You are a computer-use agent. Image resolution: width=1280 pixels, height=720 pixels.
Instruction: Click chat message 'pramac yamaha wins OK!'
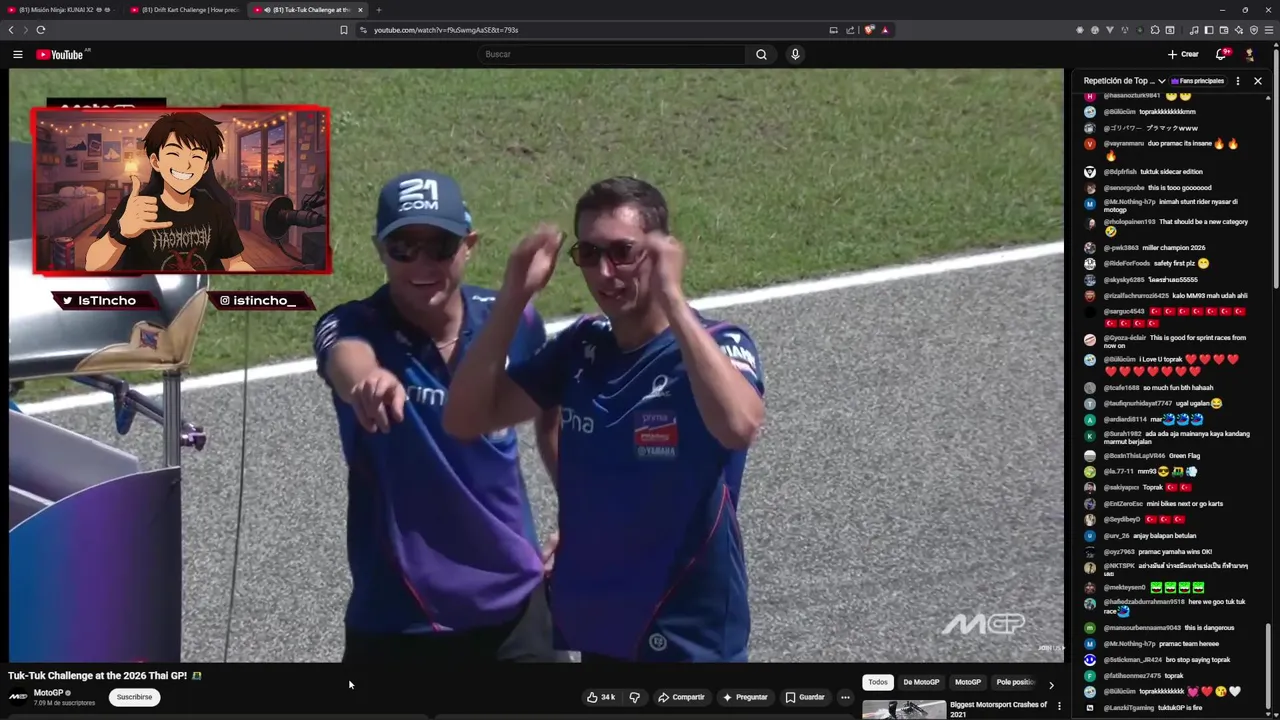1174,552
